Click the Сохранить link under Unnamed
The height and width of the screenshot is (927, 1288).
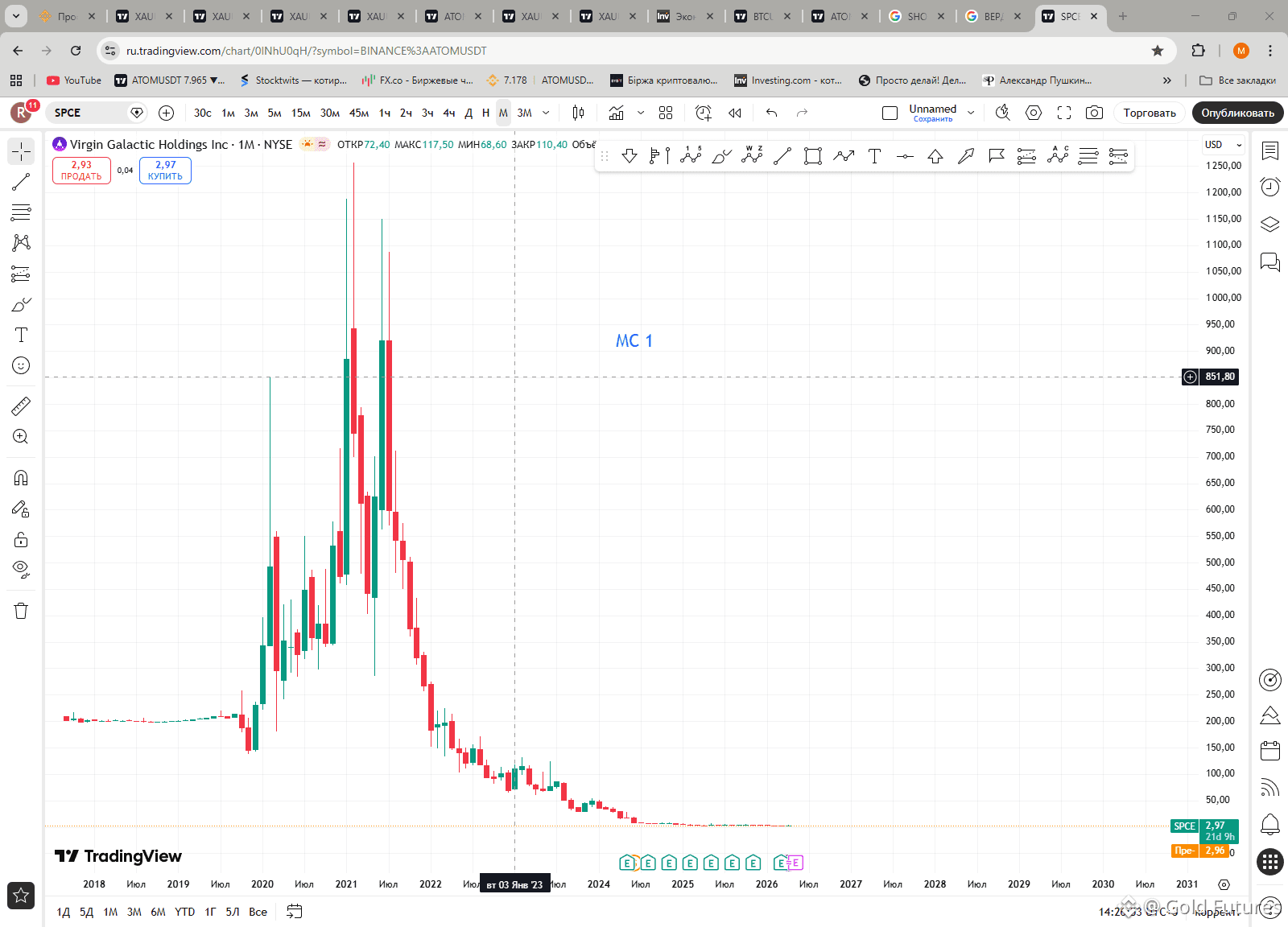(933, 119)
